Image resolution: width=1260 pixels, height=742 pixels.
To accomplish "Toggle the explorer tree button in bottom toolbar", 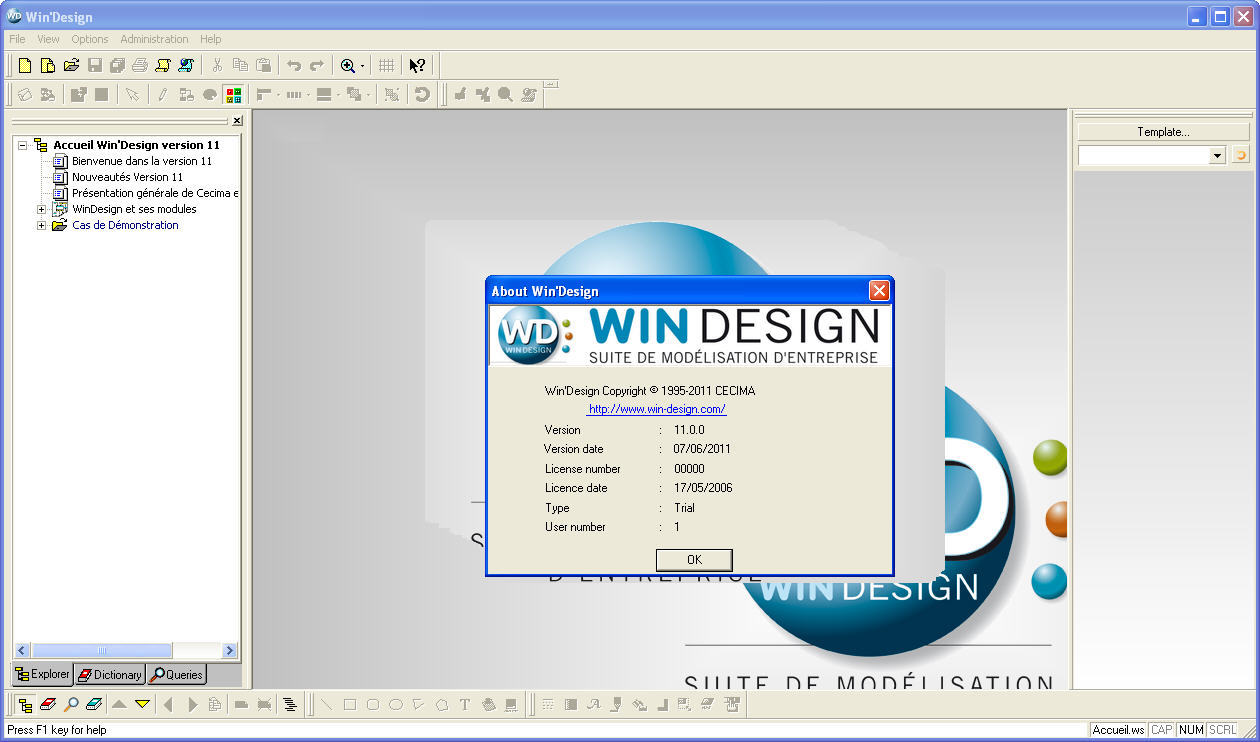I will 25,705.
